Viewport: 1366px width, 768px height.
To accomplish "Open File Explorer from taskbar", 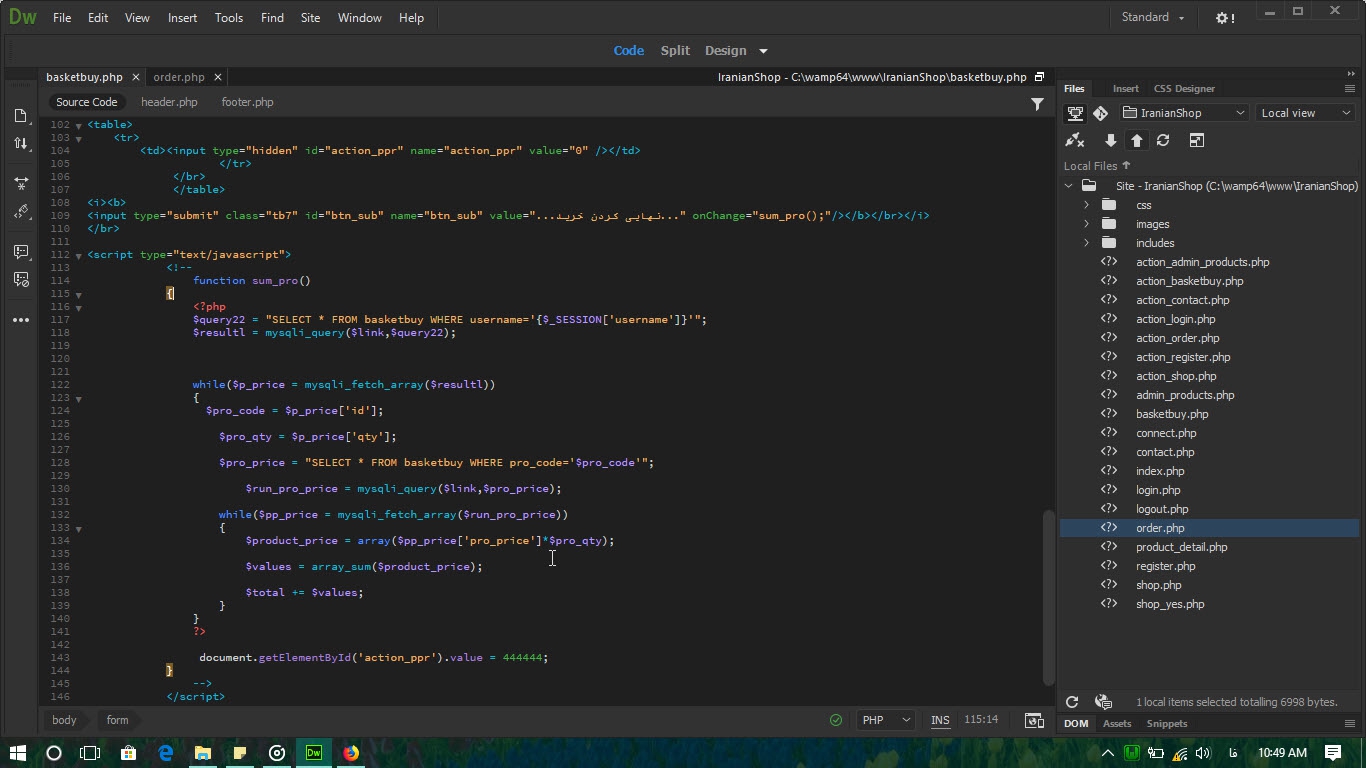I will [203, 753].
